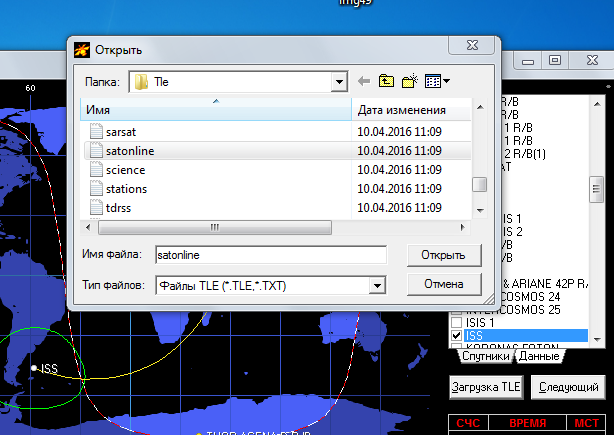The height and width of the screenshot is (435, 614).
Task: Click the dialog resize grip corner
Action: click(489, 299)
